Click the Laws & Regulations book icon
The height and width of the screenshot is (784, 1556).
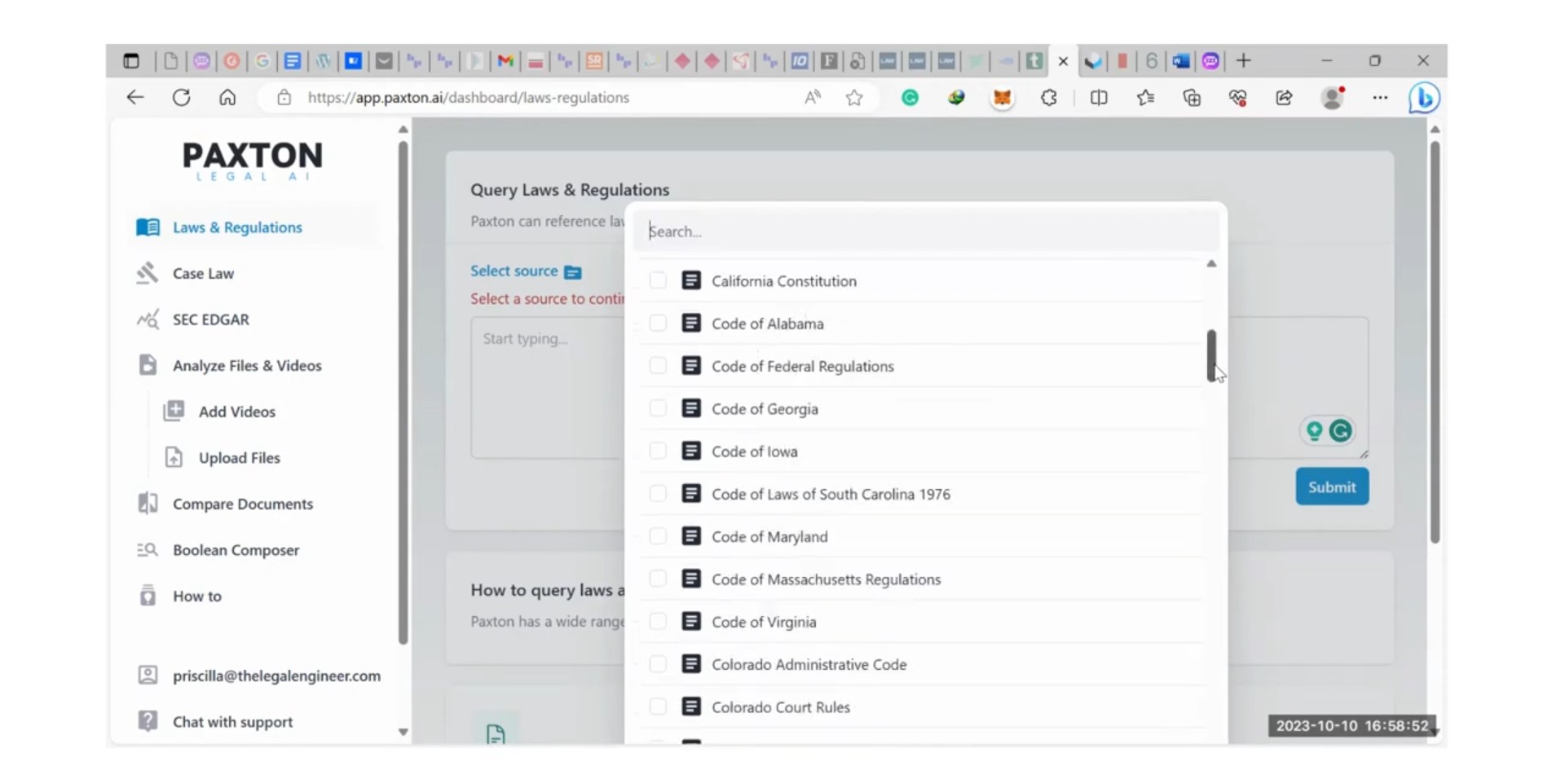click(148, 227)
